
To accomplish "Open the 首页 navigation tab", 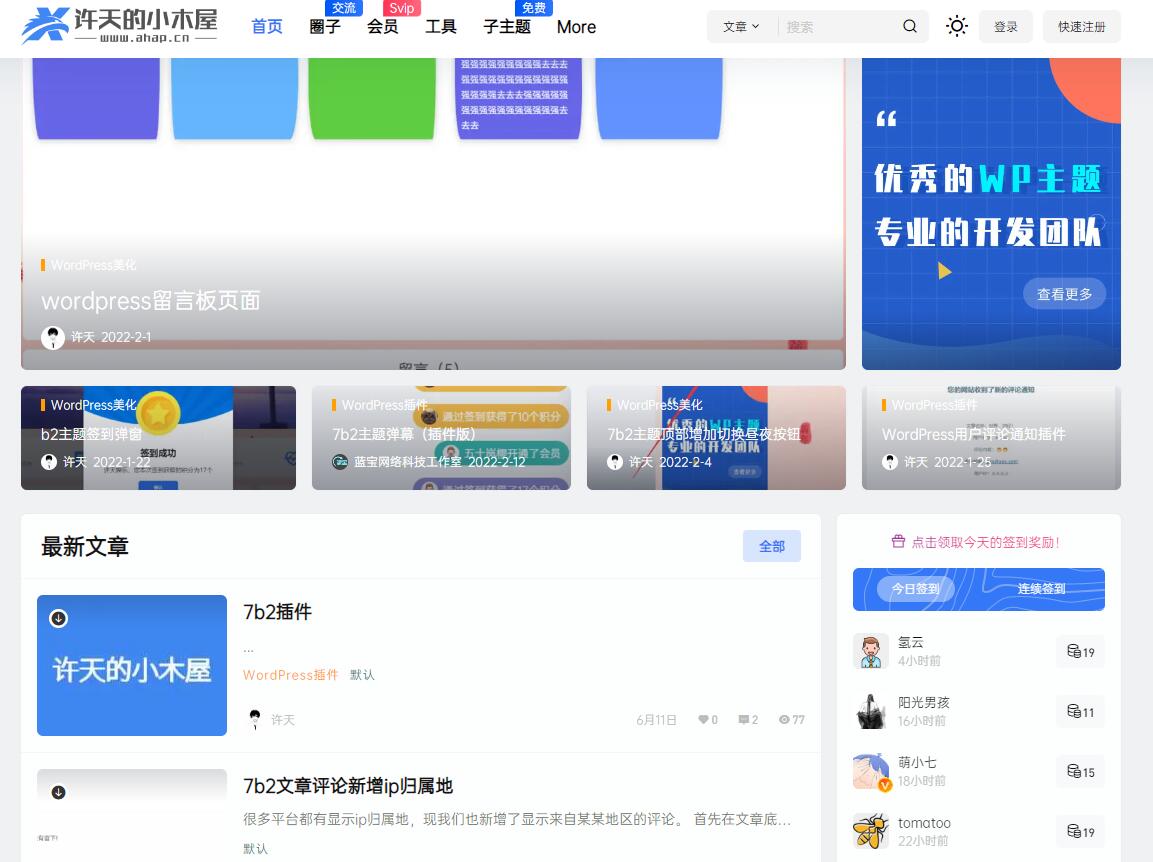I will pyautogui.click(x=267, y=27).
